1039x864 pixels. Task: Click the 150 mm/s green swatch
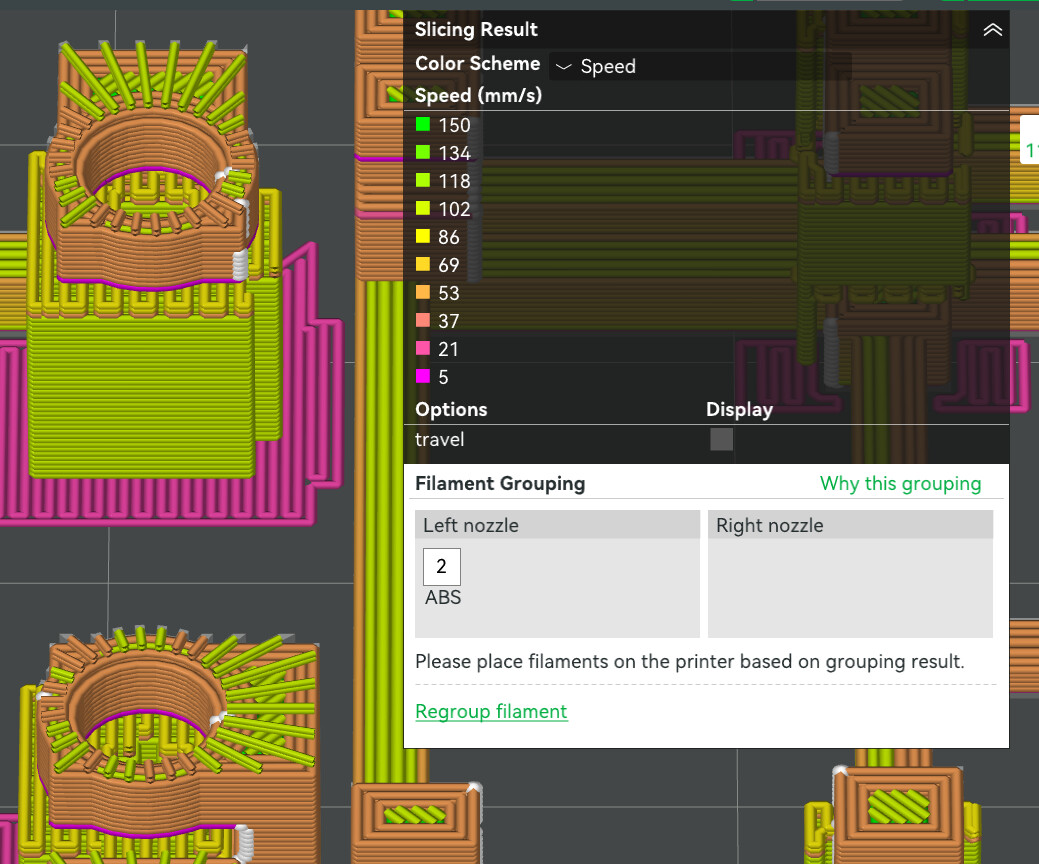pyautogui.click(x=423, y=125)
